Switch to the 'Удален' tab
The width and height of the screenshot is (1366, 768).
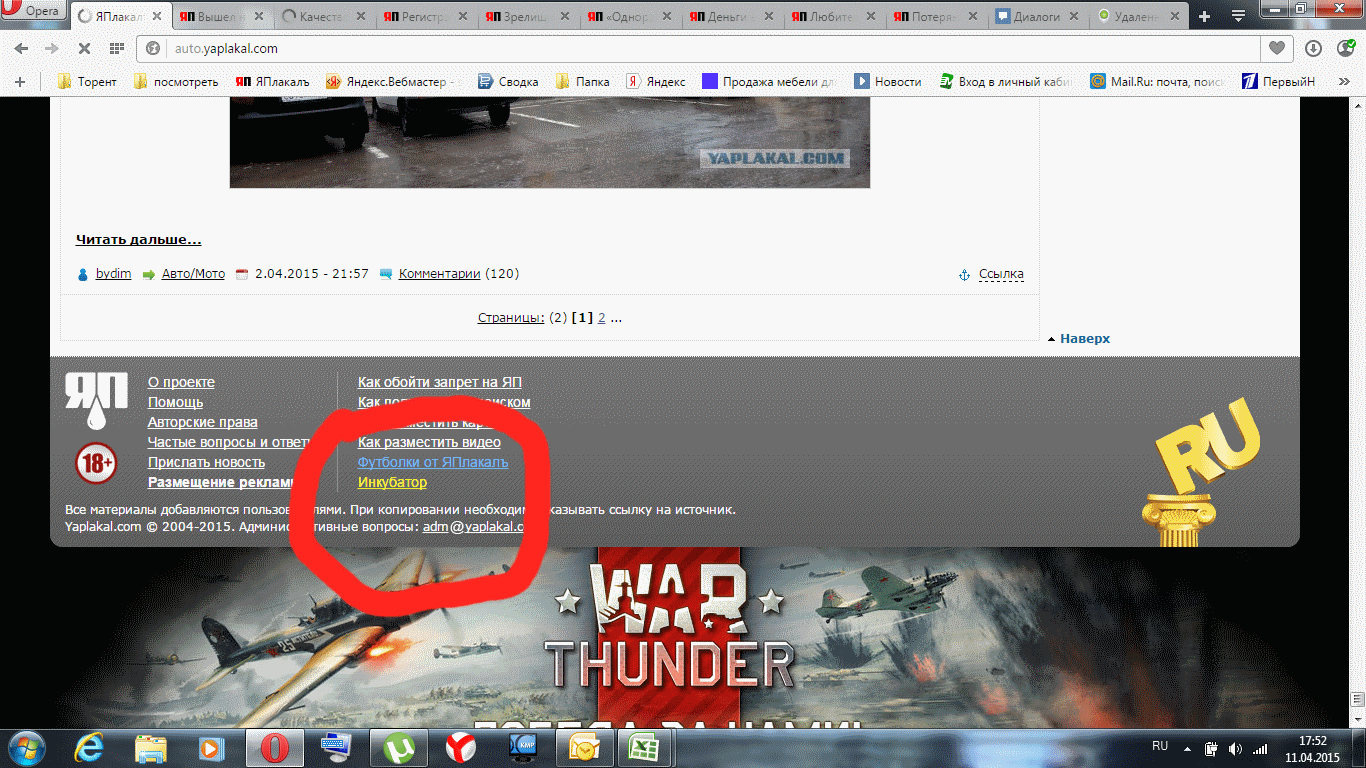pyautogui.click(x=1138, y=16)
